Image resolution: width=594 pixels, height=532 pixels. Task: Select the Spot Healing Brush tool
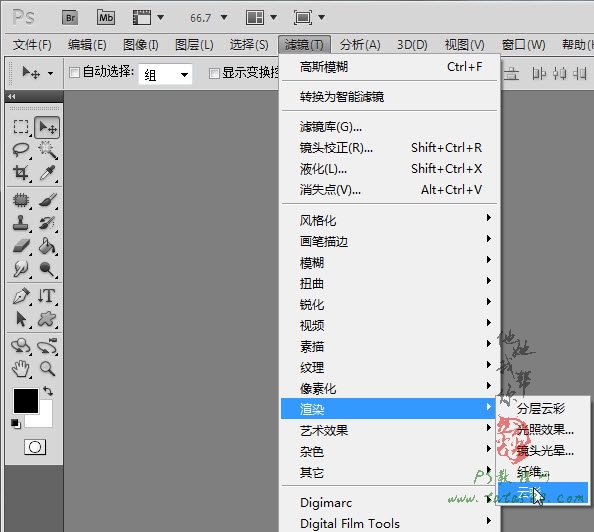click(x=21, y=200)
